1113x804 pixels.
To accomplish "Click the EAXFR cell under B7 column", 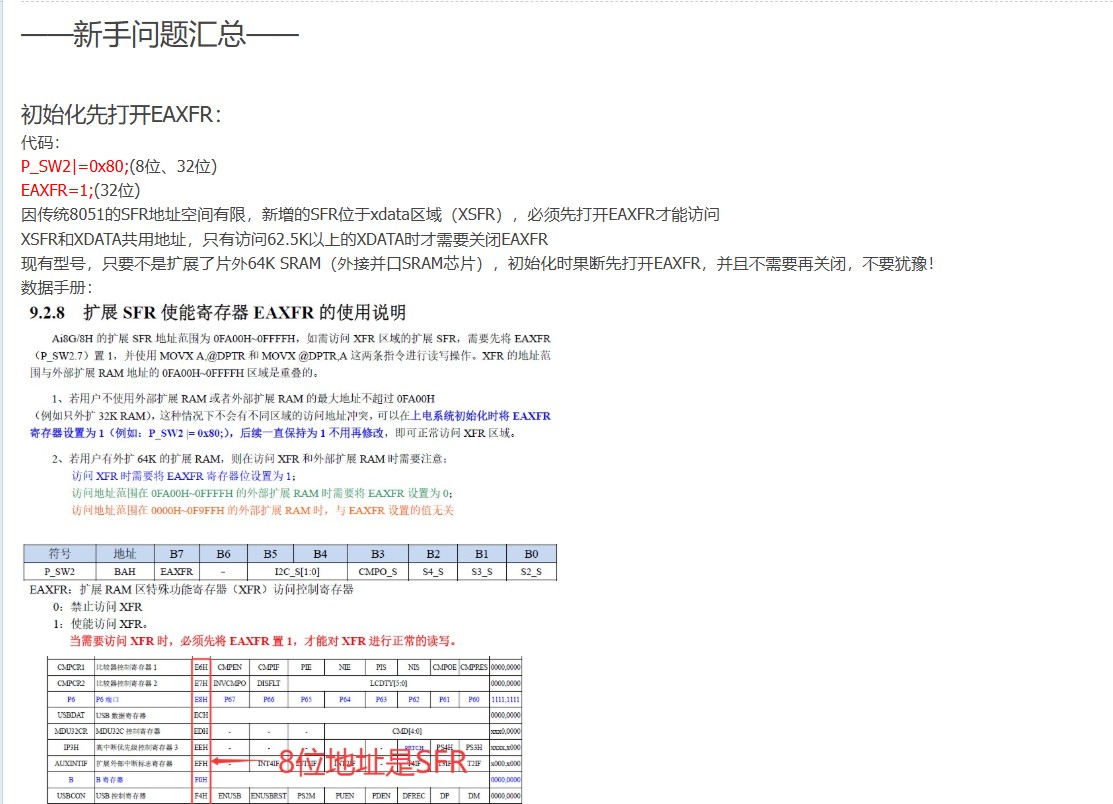I will (x=176, y=571).
